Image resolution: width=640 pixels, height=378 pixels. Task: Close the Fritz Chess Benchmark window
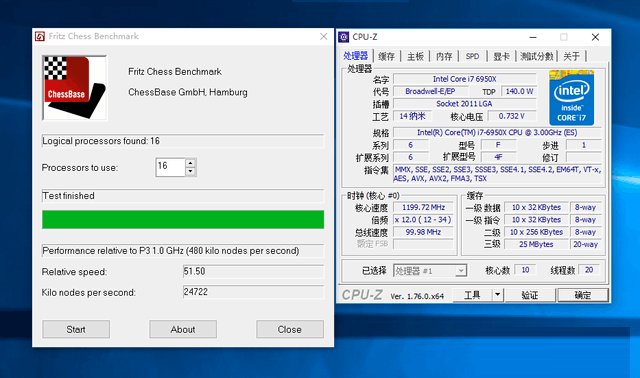click(x=324, y=37)
